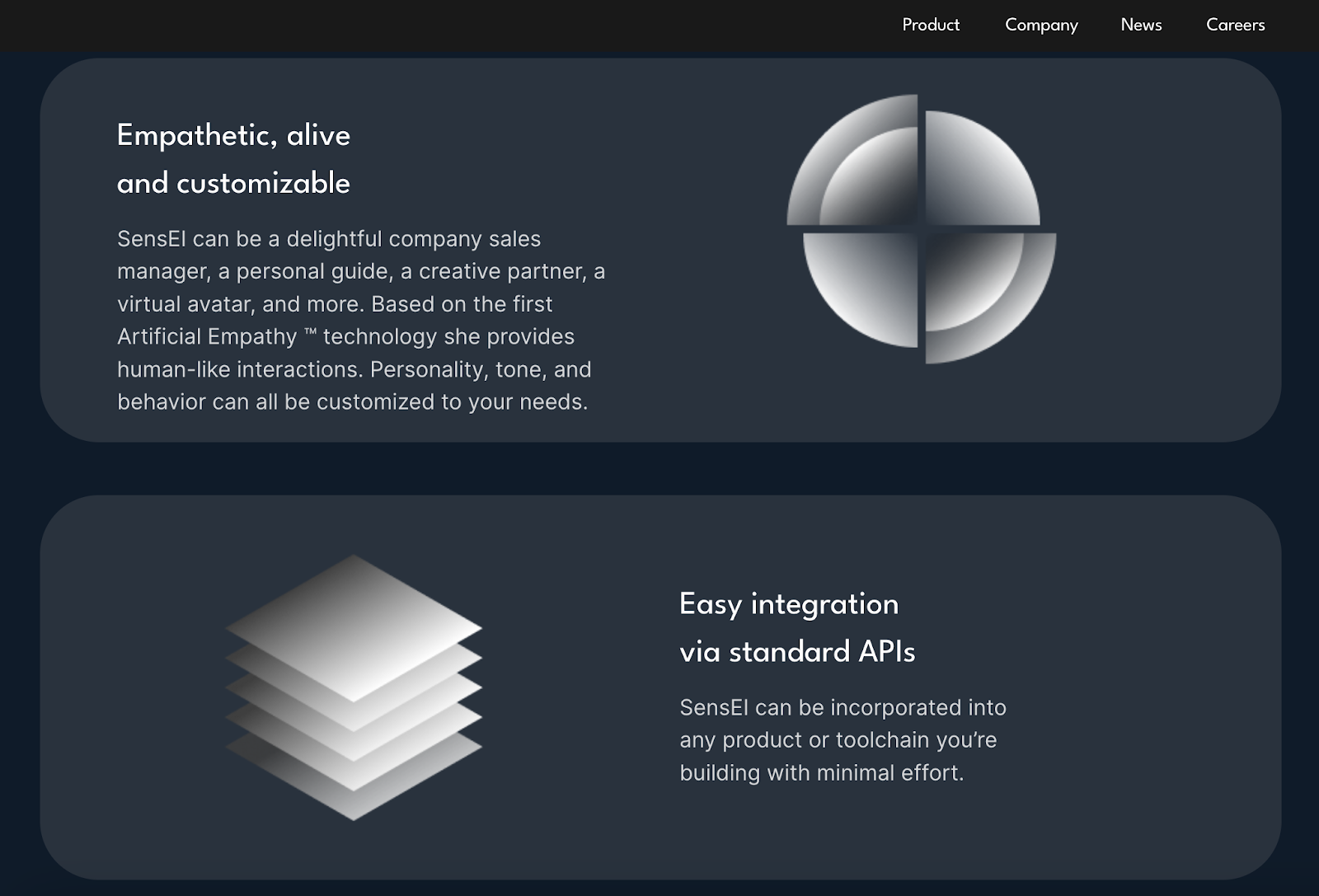Select heading "Empathetic, alive and customizable"
1319x896 pixels.
coord(233,159)
